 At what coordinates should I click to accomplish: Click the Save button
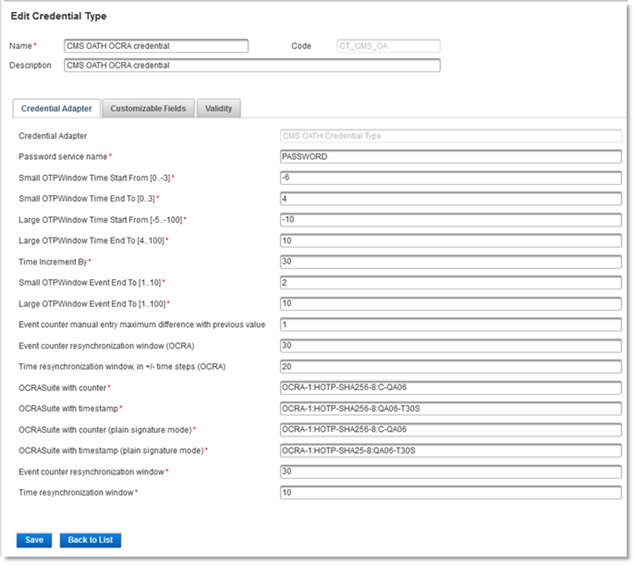[x=33, y=540]
